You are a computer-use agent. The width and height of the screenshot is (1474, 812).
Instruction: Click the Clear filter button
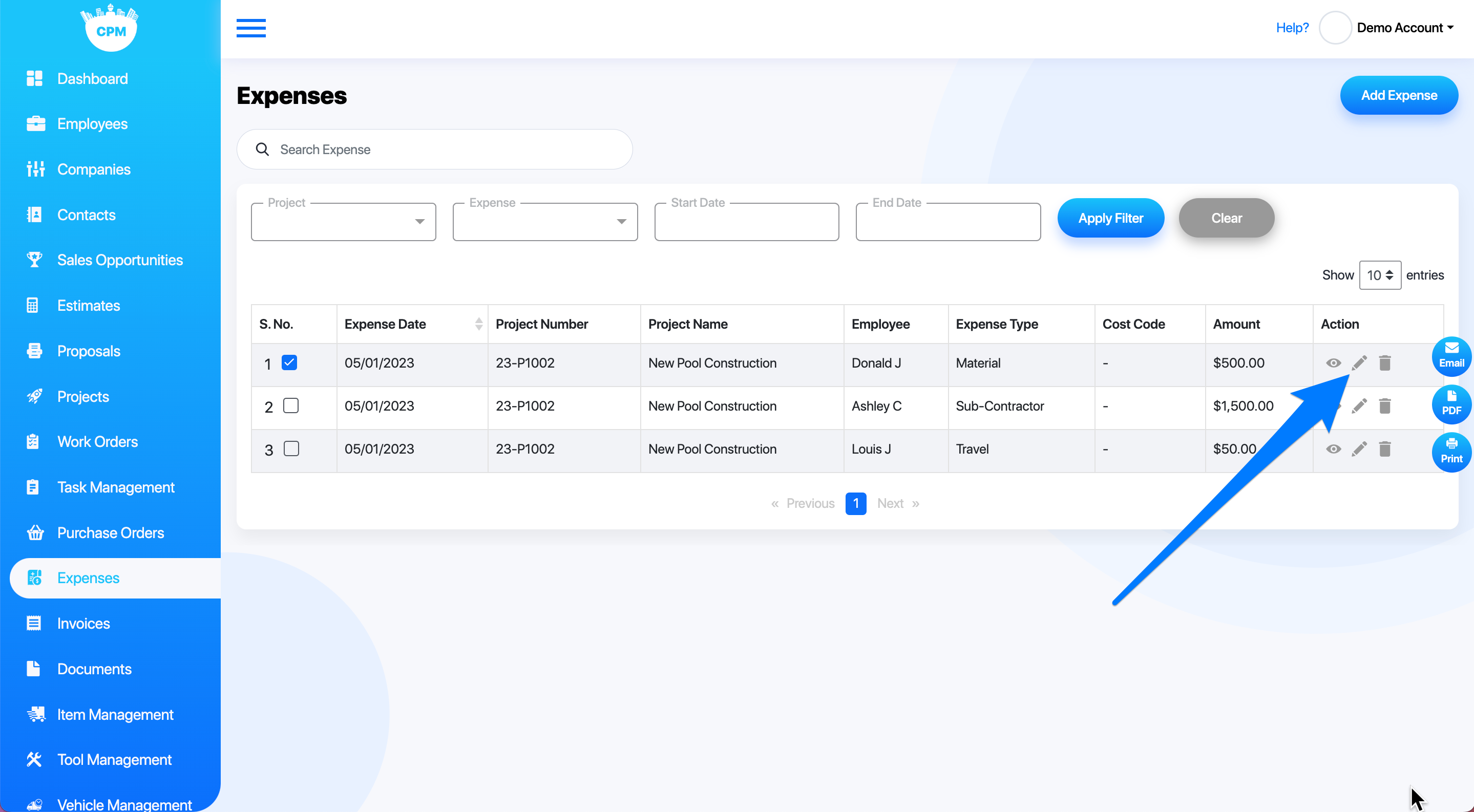1226,218
